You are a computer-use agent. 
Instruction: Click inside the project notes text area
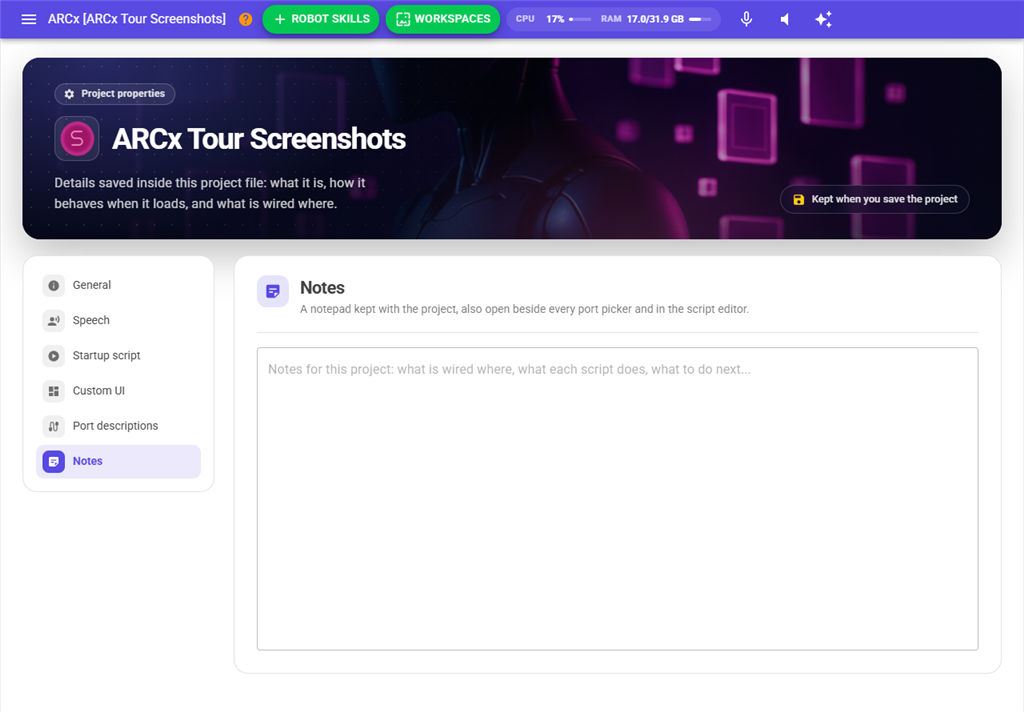coord(617,499)
